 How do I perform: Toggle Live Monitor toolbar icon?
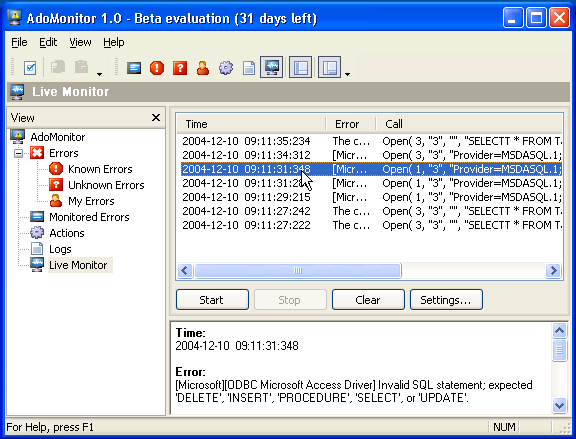[271, 67]
